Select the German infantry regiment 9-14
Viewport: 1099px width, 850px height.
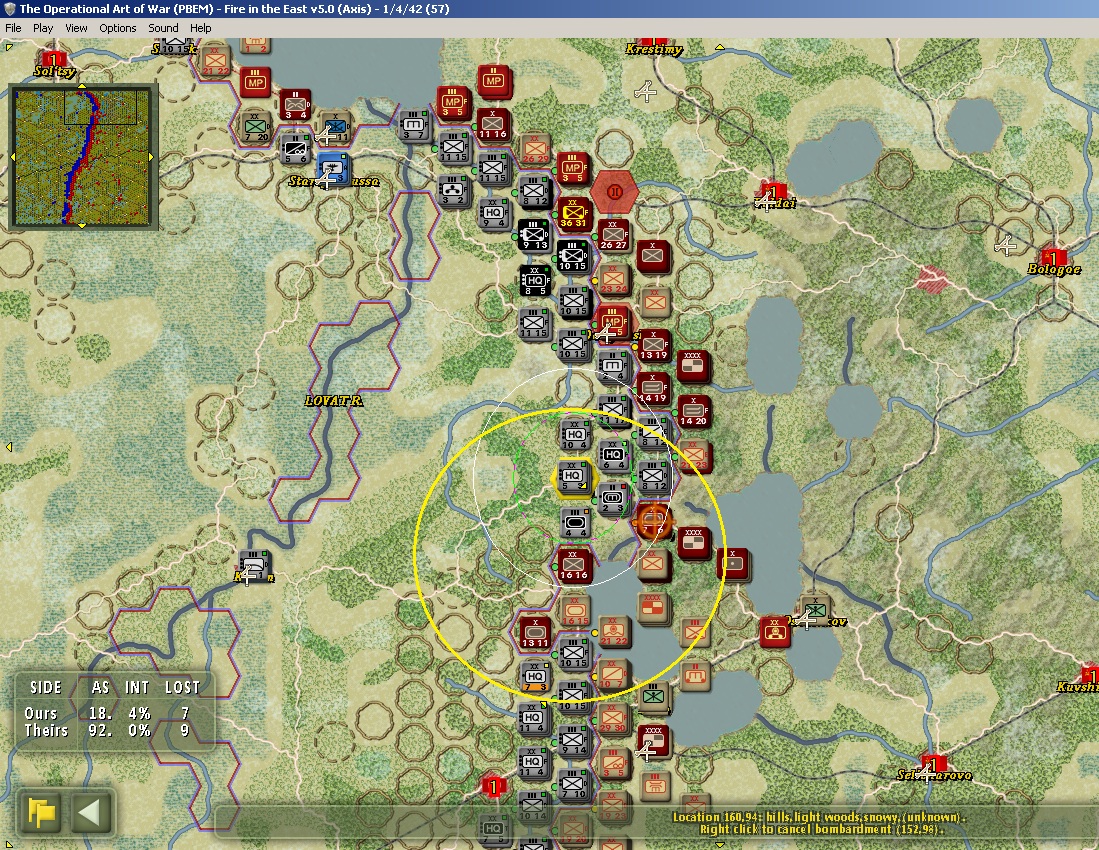573,741
